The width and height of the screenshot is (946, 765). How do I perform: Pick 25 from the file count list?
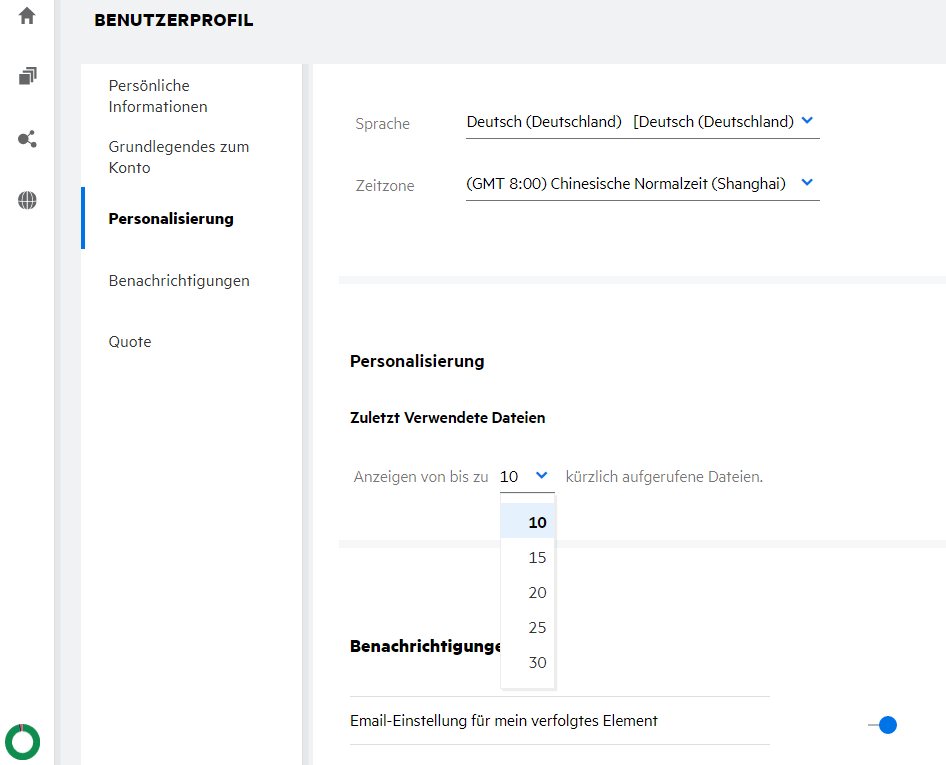(x=537, y=627)
